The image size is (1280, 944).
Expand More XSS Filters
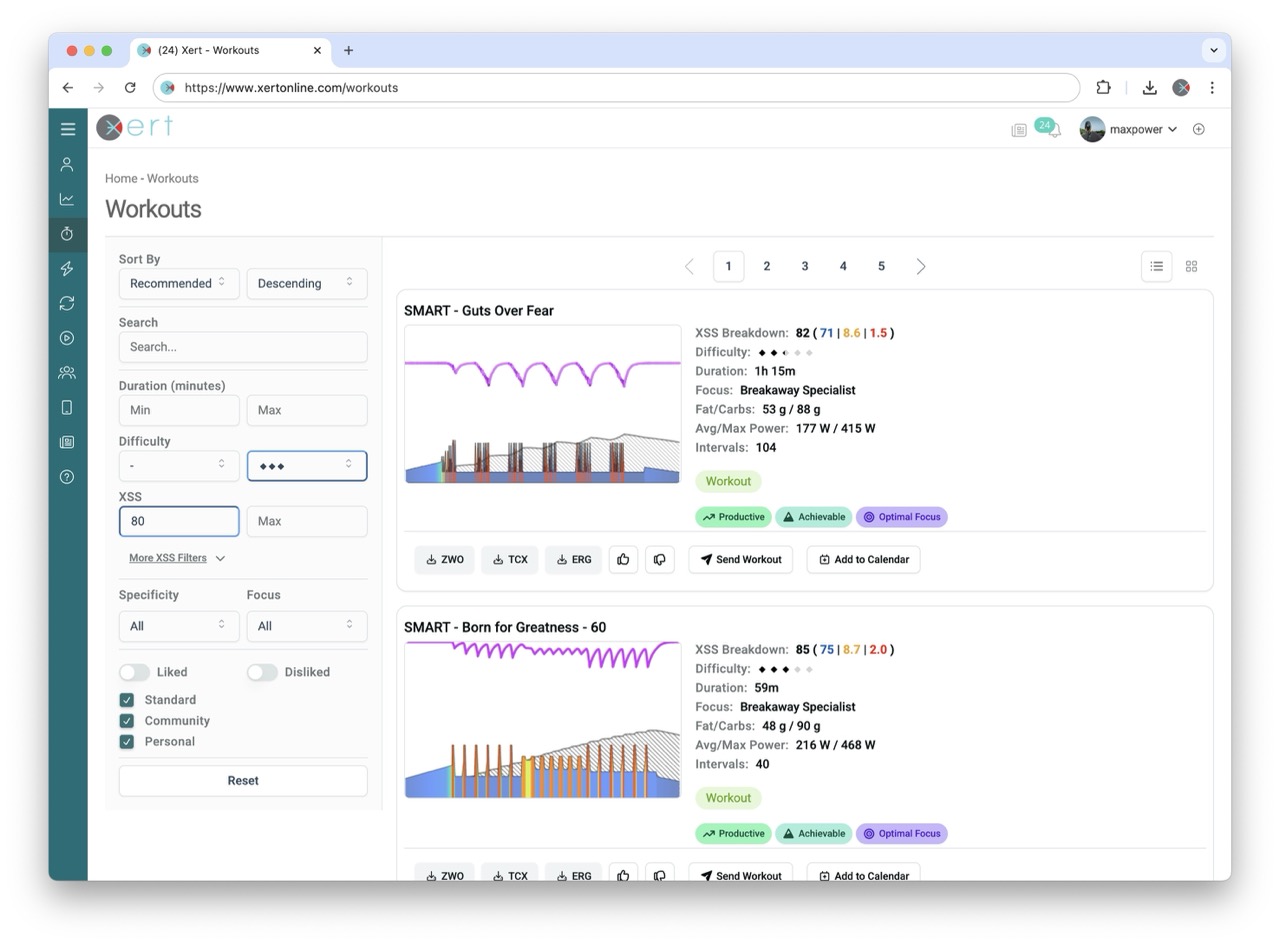[176, 558]
